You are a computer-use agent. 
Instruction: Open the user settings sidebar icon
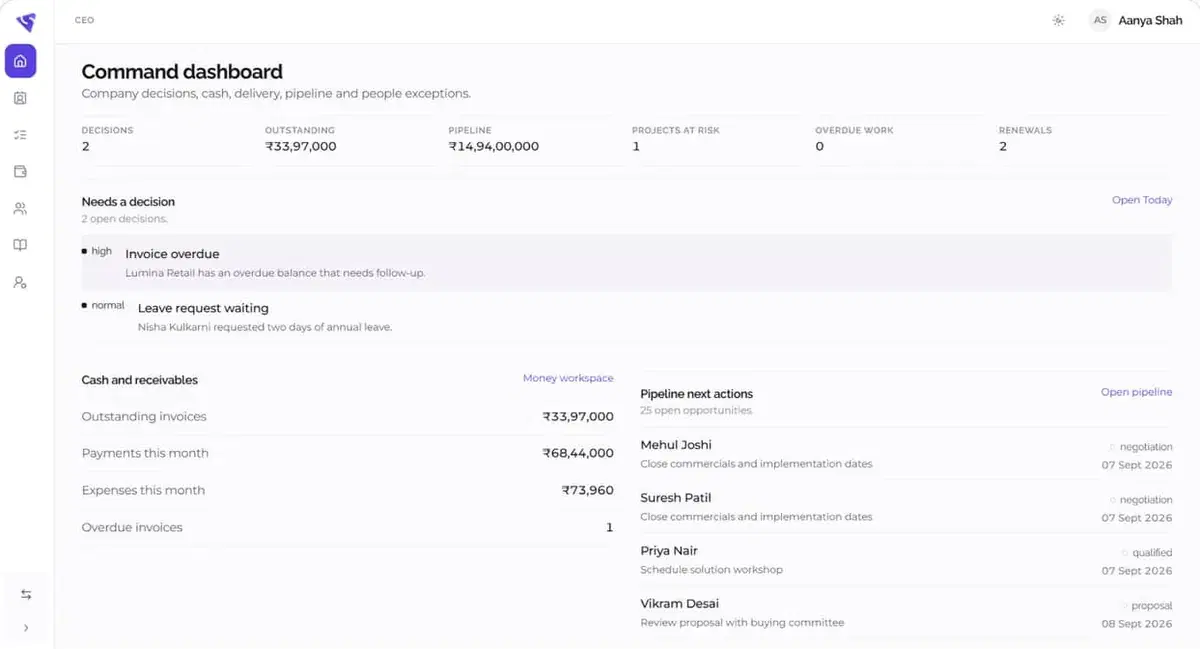pyautogui.click(x=20, y=283)
